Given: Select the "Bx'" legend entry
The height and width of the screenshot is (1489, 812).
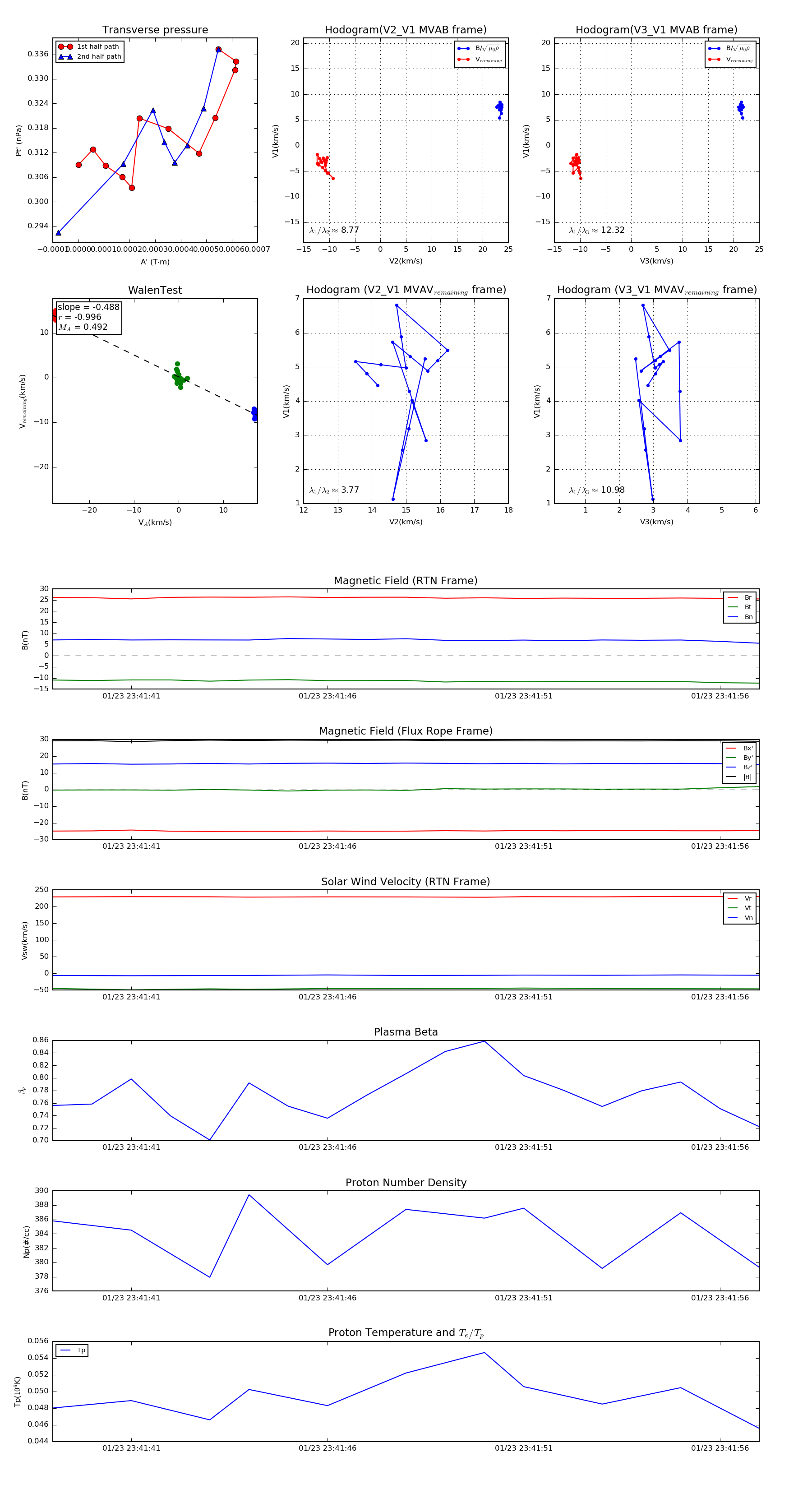Looking at the screenshot, I should pos(739,748).
